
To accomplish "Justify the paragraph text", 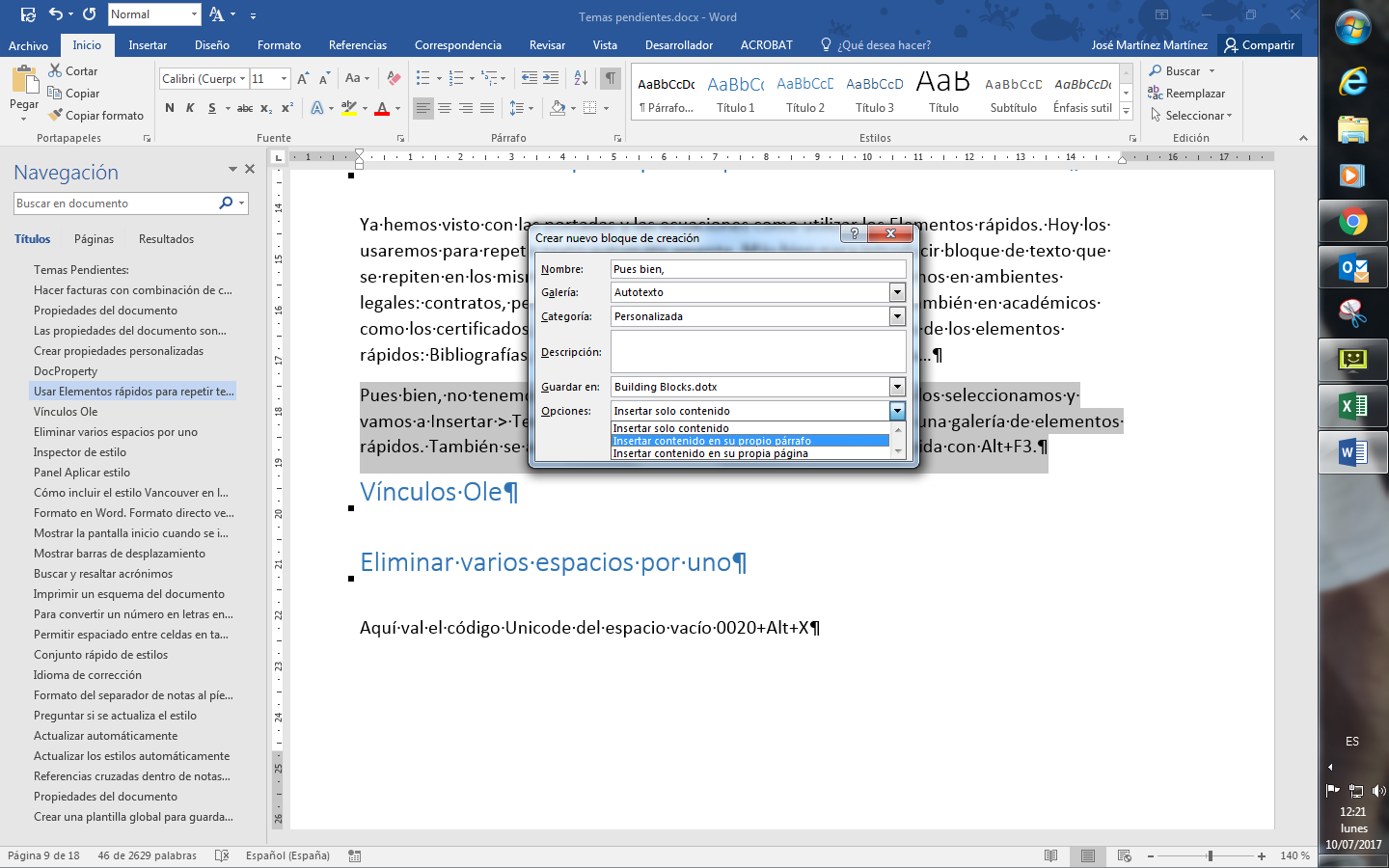I will click(487, 108).
